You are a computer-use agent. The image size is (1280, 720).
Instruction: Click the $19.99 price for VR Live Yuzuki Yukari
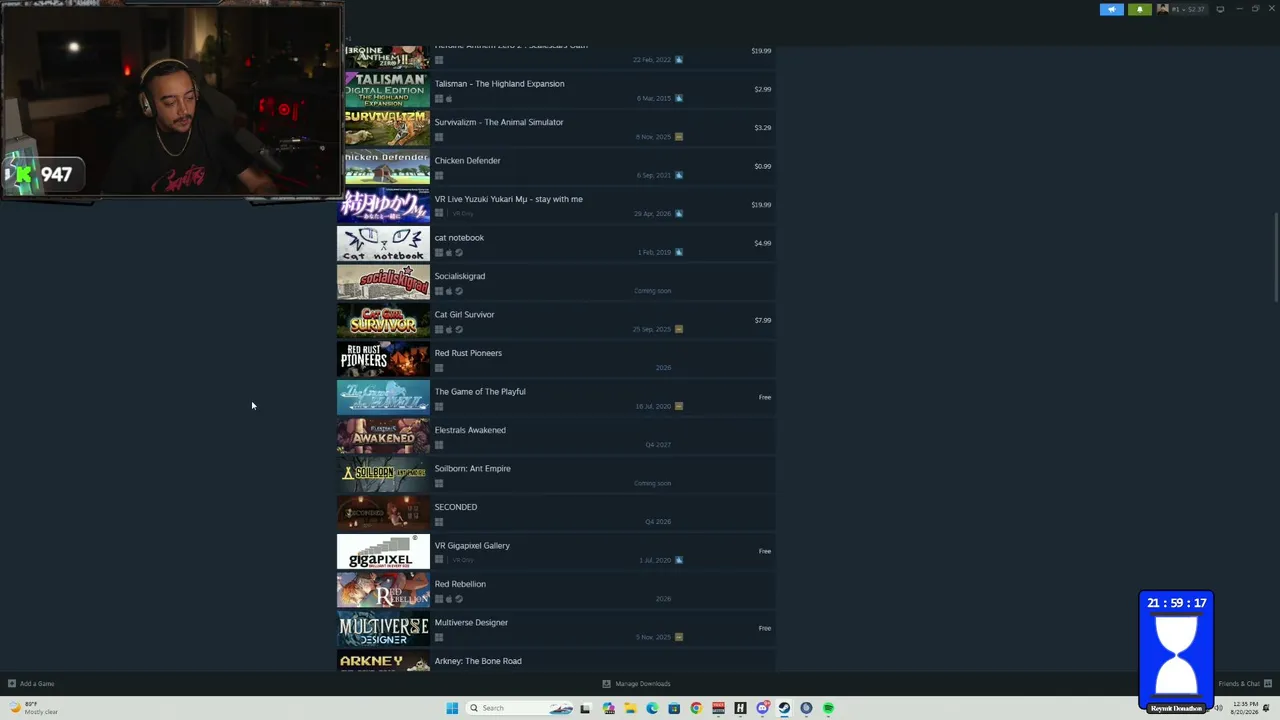click(x=761, y=205)
